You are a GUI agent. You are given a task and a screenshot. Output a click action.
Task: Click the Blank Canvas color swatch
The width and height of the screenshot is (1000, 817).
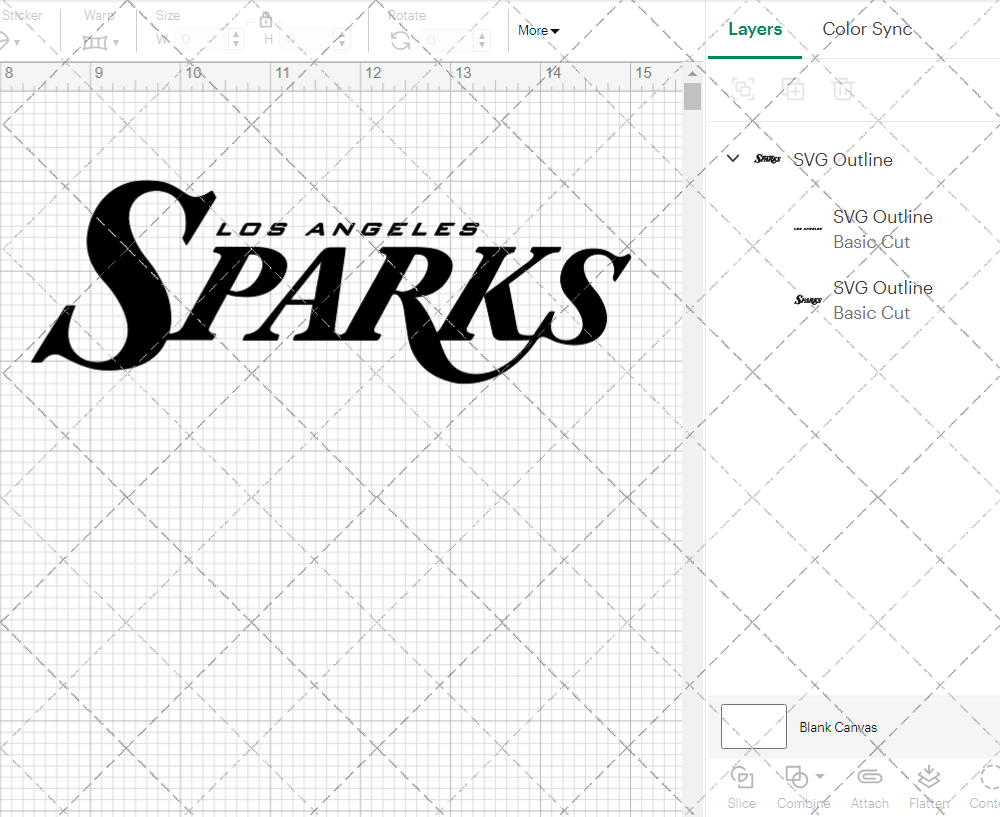tap(753, 727)
